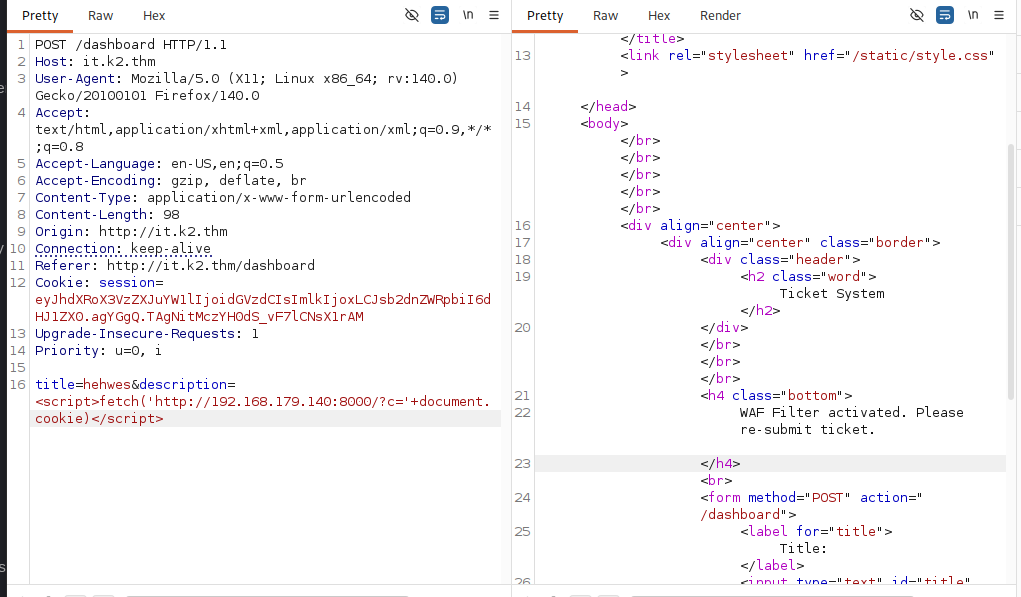Click the script fetch payload text

coord(262,410)
